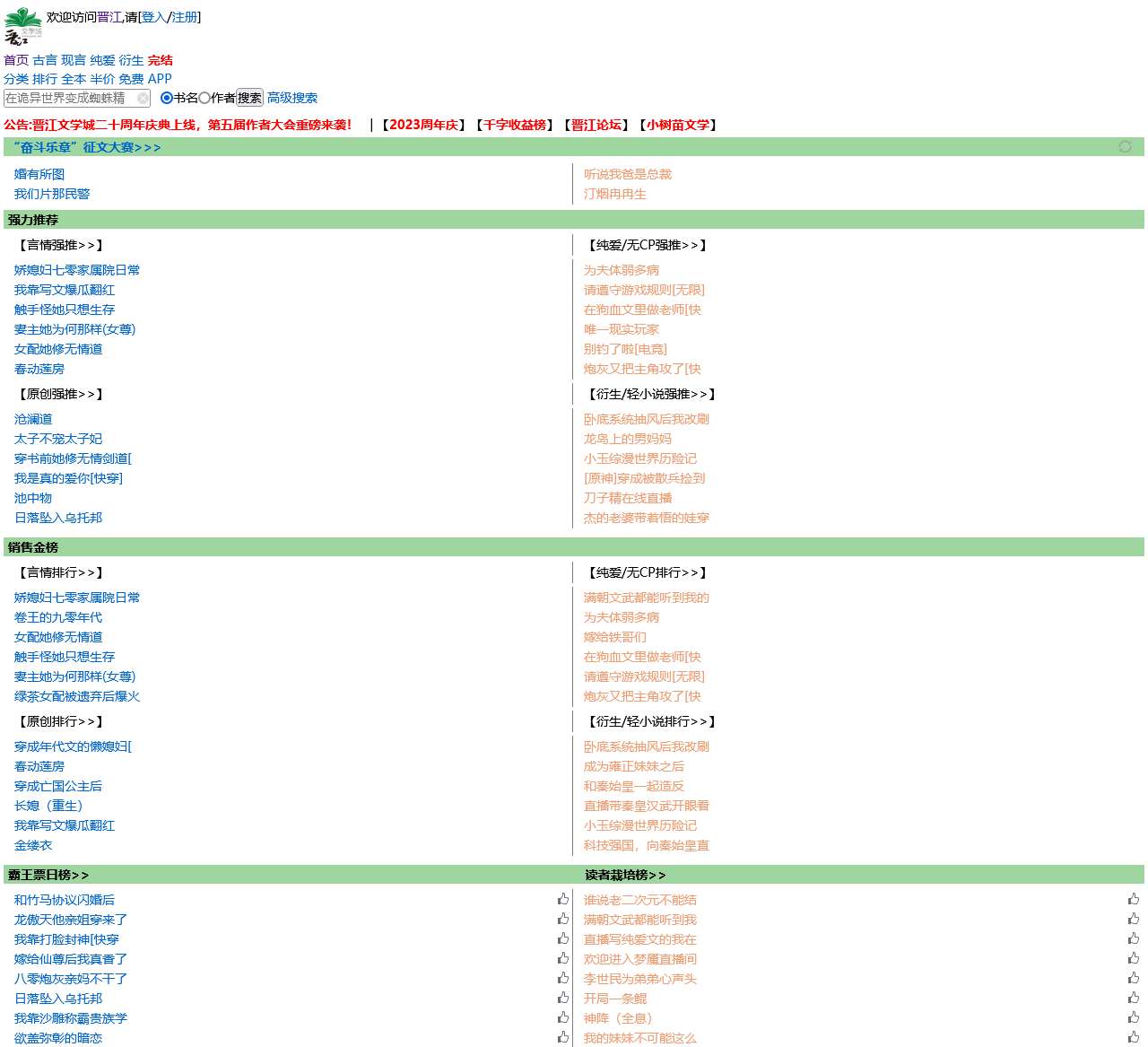Click the 登入 link
The width and height of the screenshot is (1148, 1047).
point(154,17)
